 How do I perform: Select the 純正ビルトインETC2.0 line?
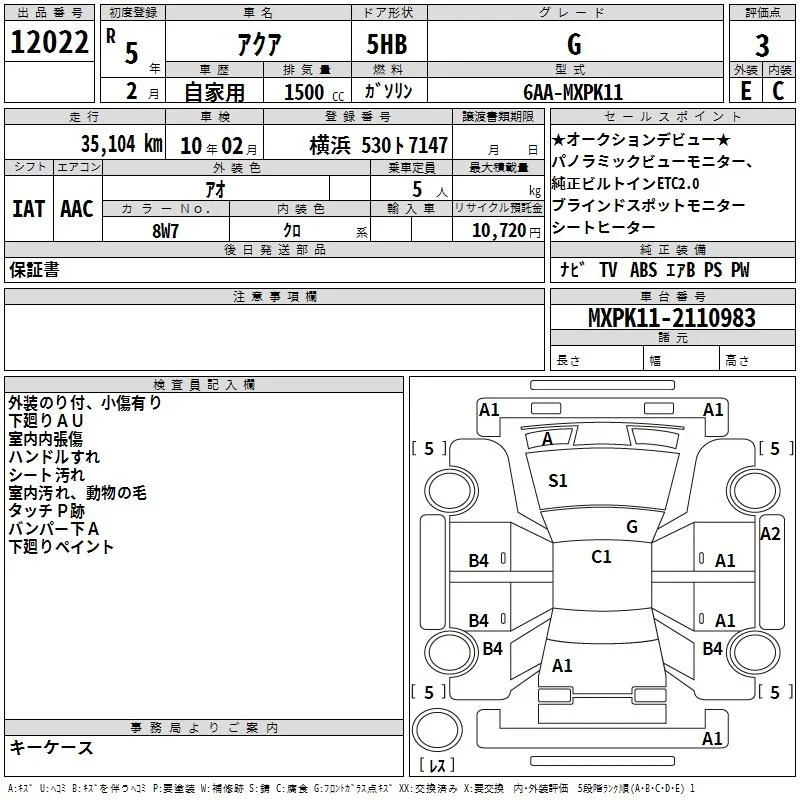[626, 183]
